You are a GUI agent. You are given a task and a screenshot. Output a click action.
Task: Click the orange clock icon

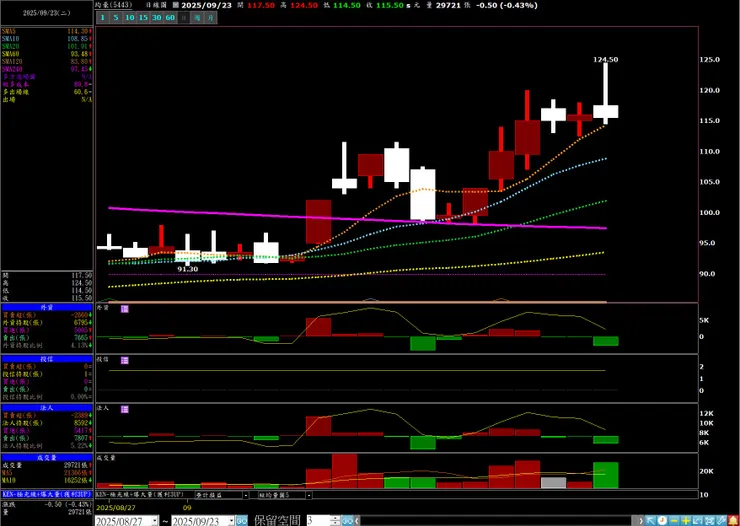pyautogui.click(x=662, y=521)
